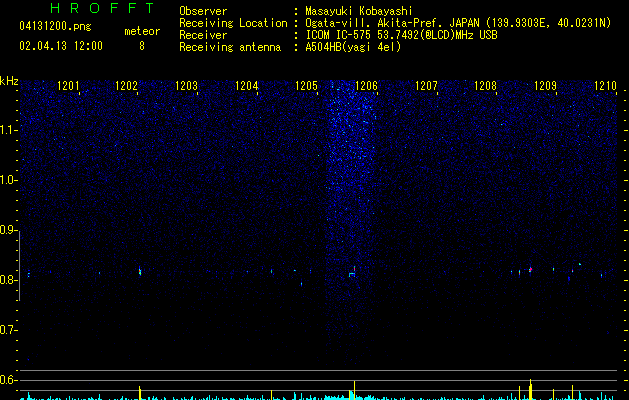This screenshot has width=629, height=400.
Task: Select the file name 04131200.png
Action: (55, 27)
